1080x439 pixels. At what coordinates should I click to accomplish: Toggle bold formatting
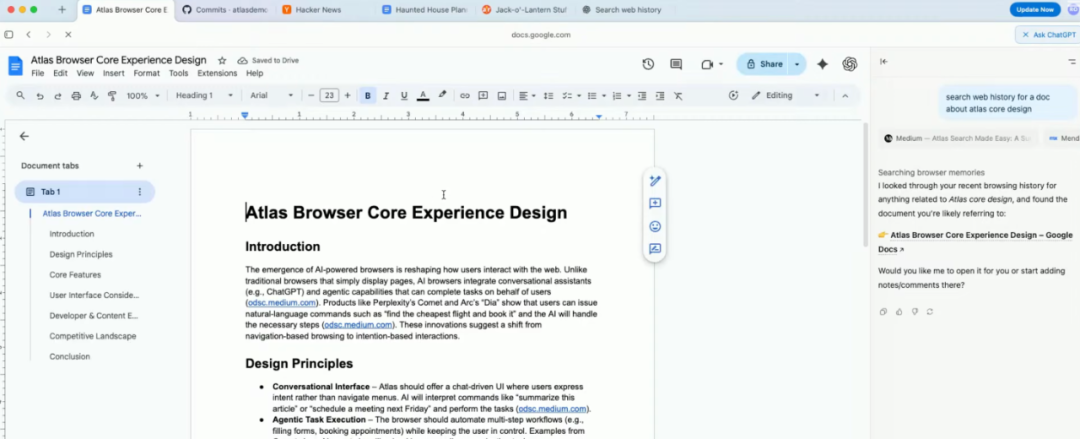[x=368, y=96]
